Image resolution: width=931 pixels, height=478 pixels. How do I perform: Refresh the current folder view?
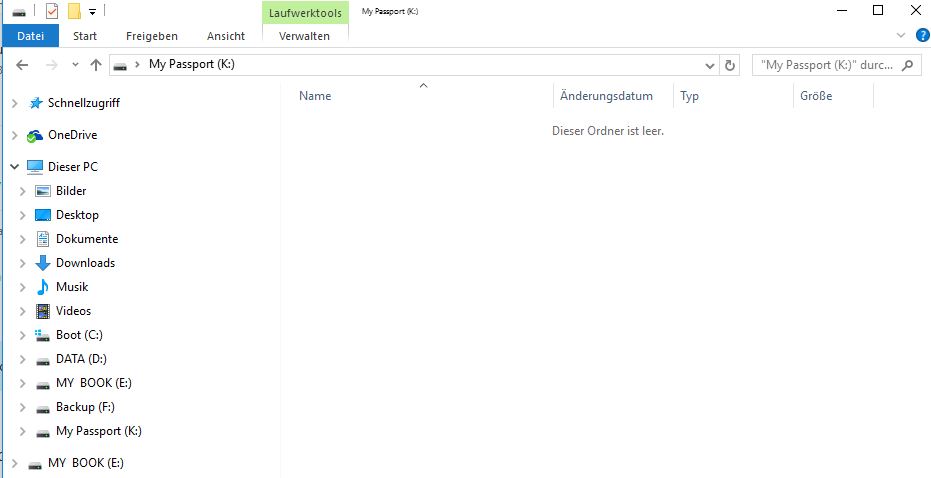pyautogui.click(x=730, y=66)
